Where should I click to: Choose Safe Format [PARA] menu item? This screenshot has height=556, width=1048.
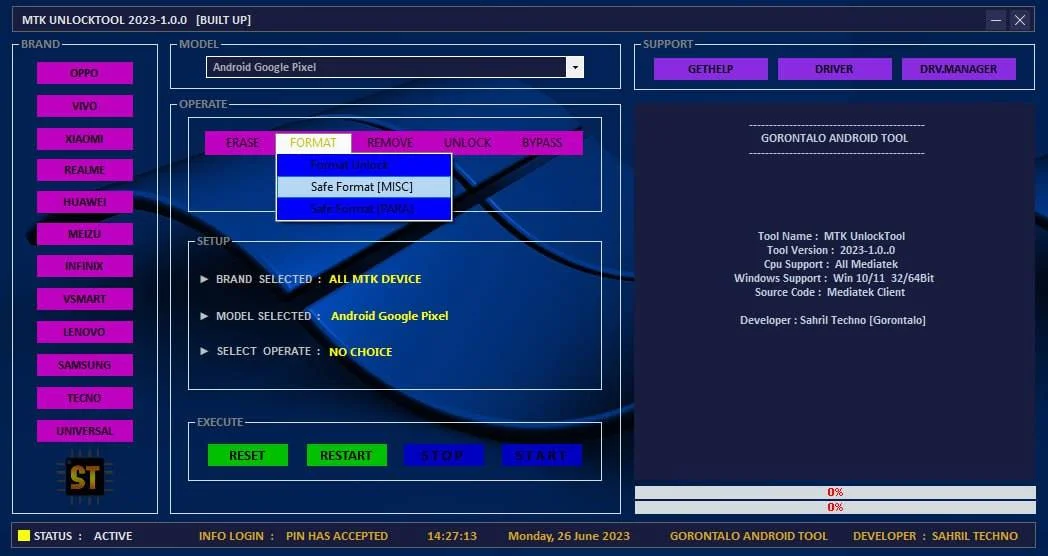364,208
